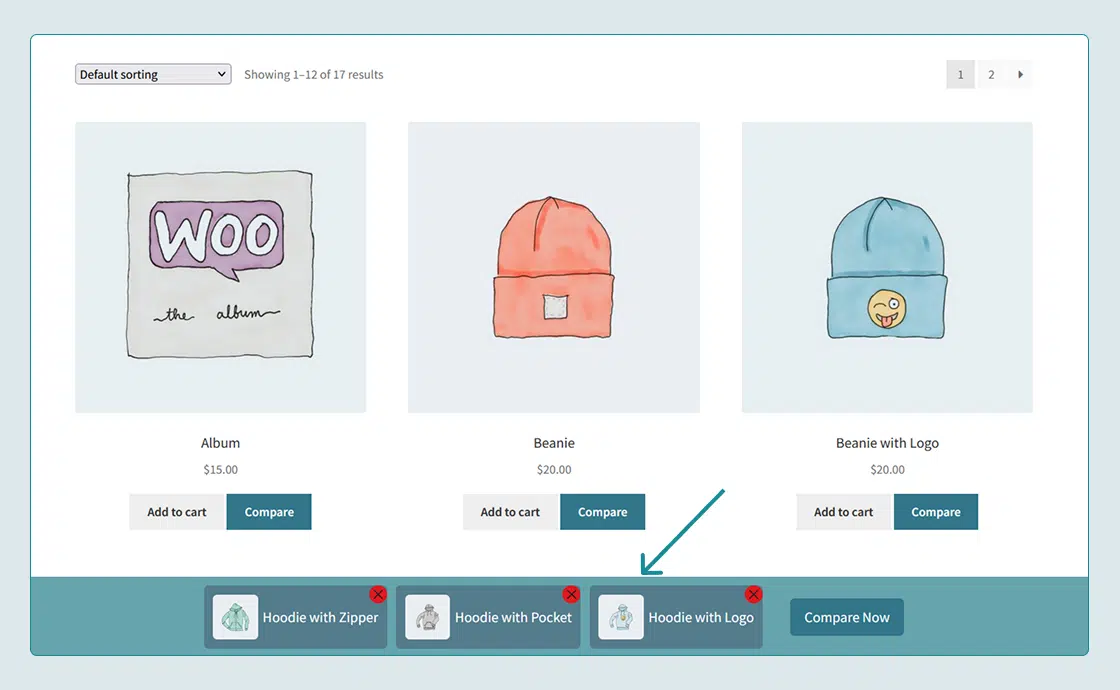
Task: Select page 1 in pagination
Action: pyautogui.click(x=960, y=75)
